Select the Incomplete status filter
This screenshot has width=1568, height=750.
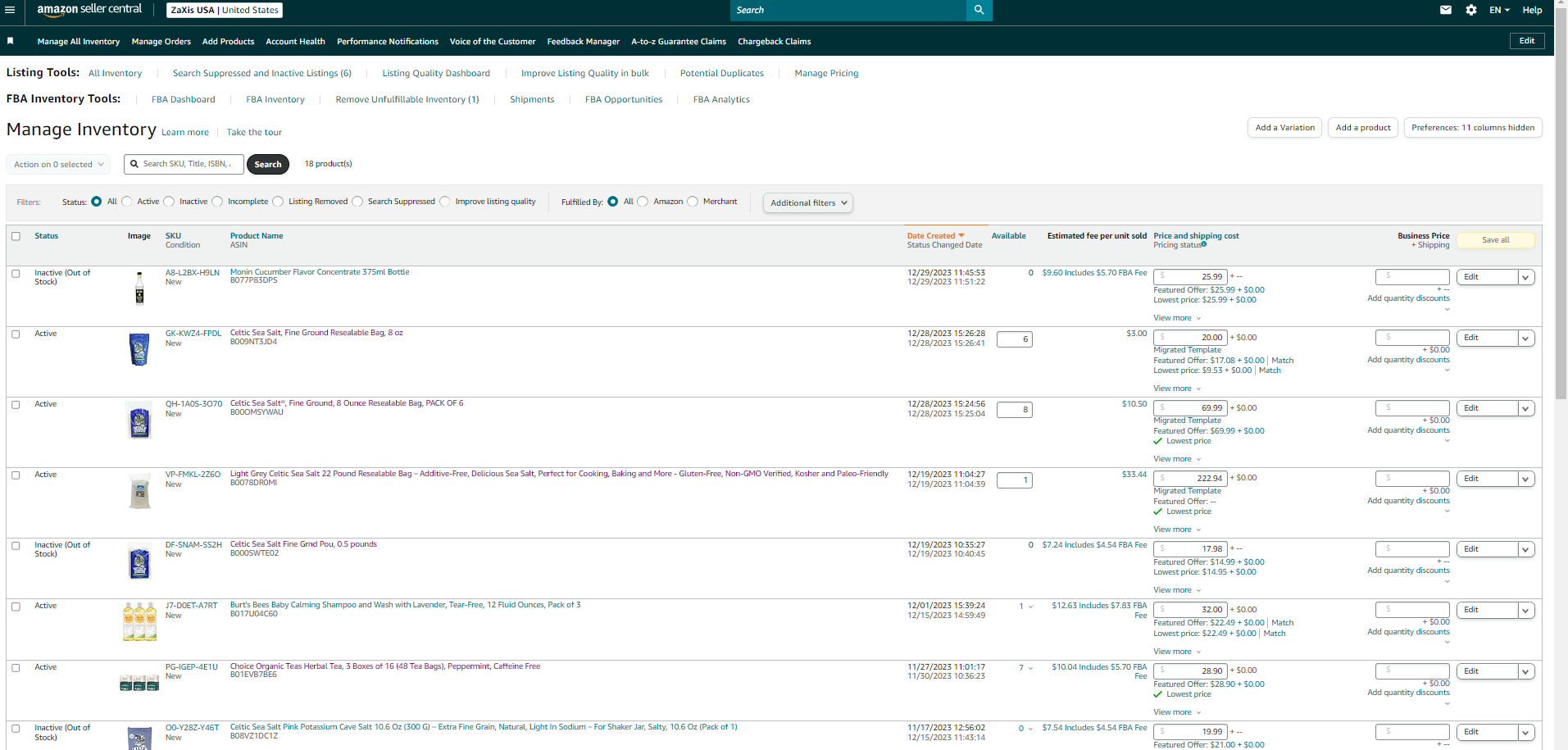(217, 202)
